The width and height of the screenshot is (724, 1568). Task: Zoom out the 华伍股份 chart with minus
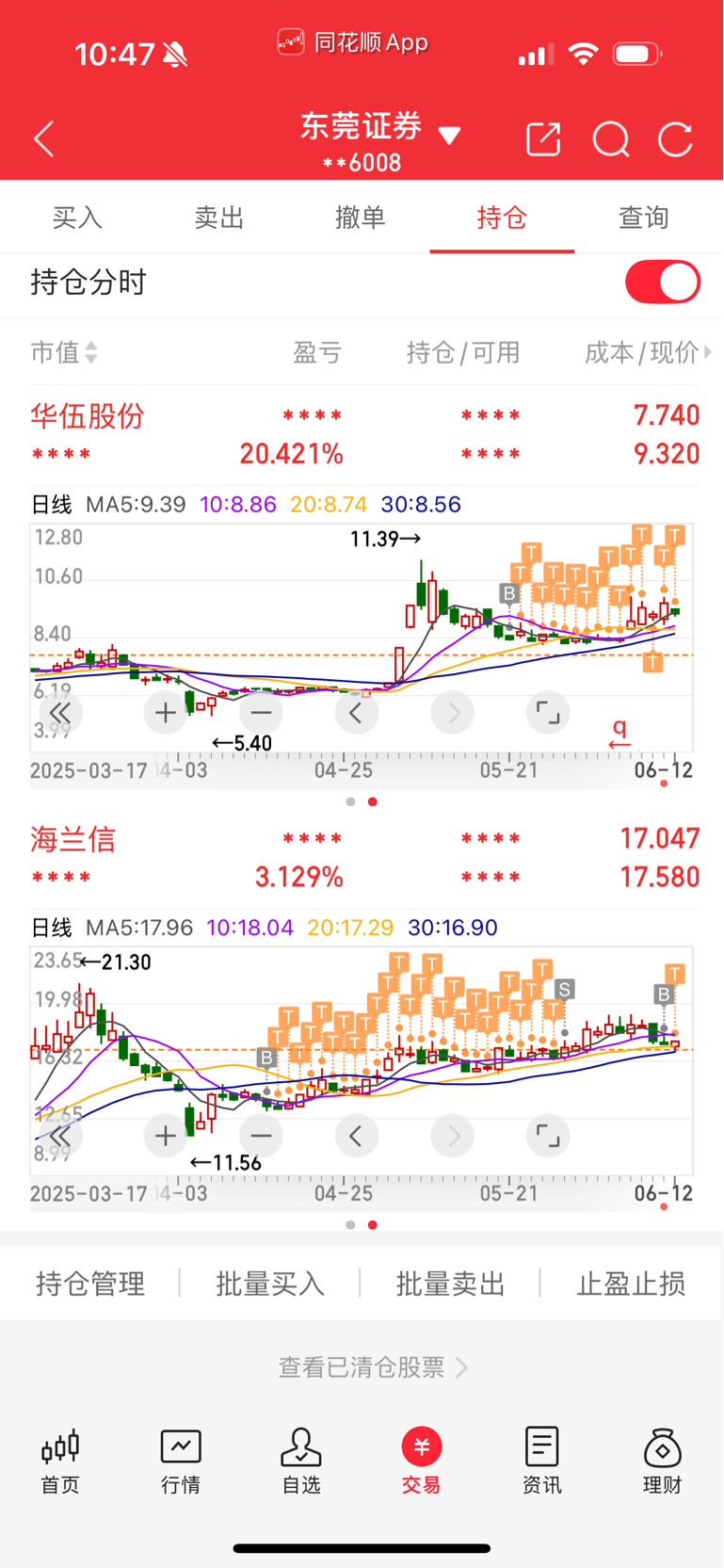tap(262, 713)
